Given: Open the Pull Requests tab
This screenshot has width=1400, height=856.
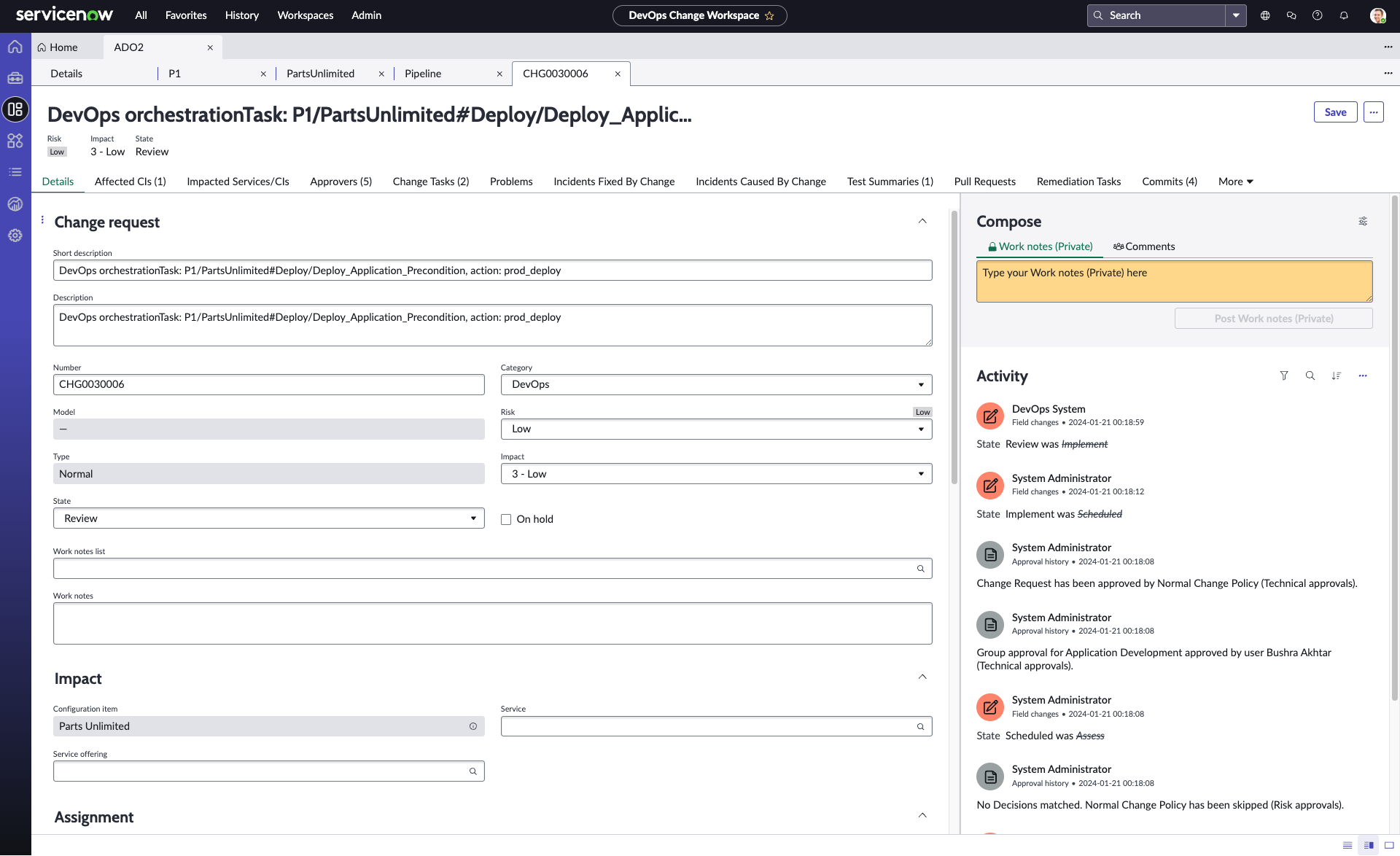Looking at the screenshot, I should [985, 182].
